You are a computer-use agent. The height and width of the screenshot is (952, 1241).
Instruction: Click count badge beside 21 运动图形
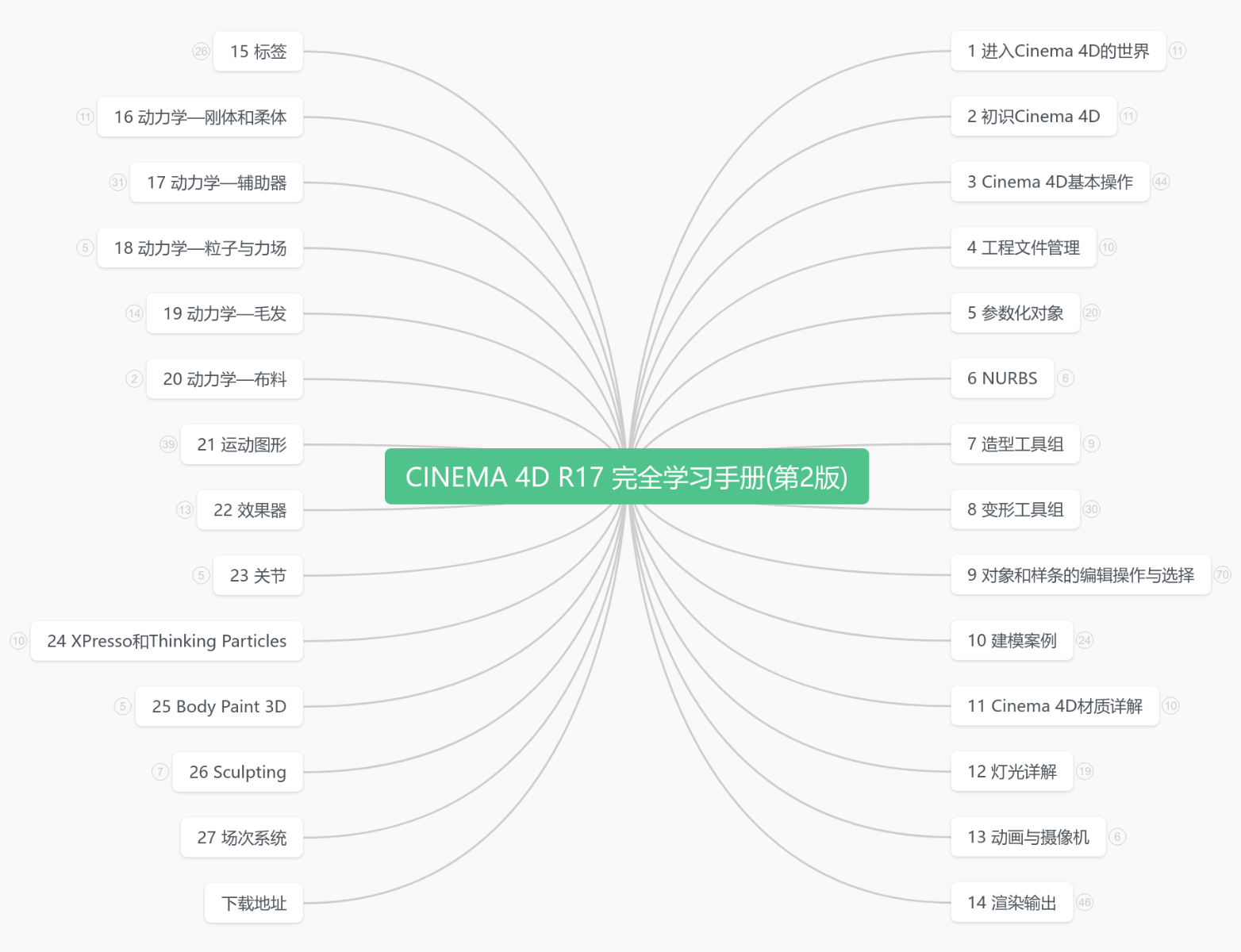(x=168, y=444)
